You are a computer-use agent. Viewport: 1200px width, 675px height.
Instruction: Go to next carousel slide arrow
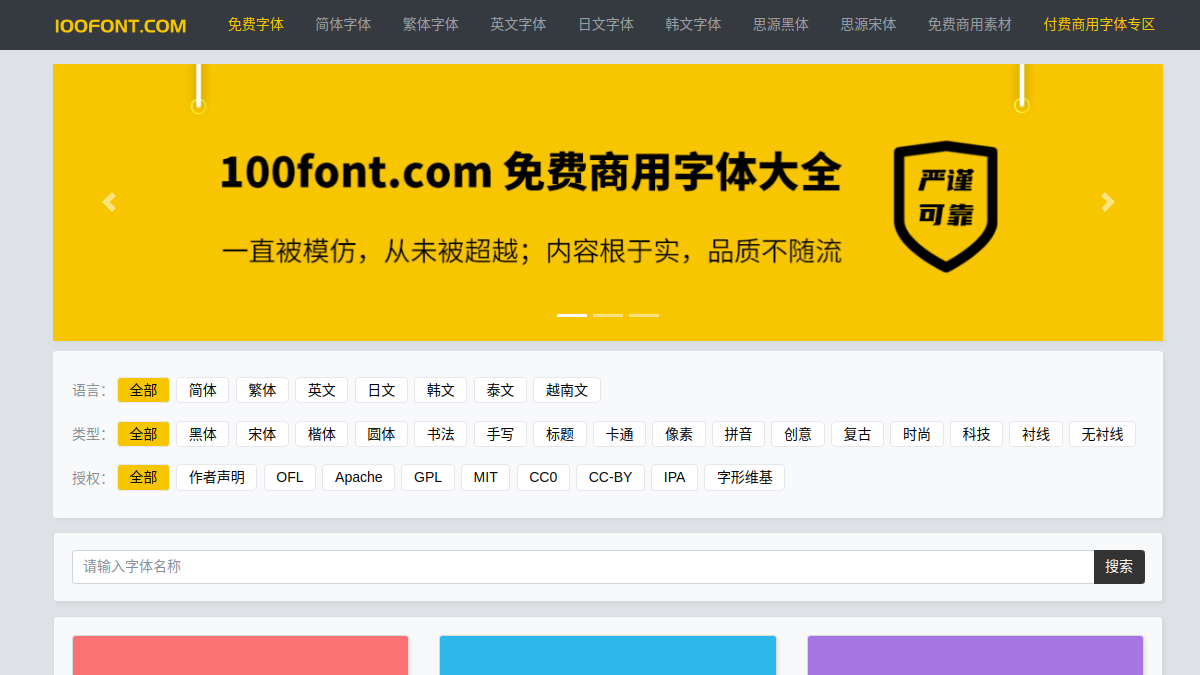(1107, 202)
